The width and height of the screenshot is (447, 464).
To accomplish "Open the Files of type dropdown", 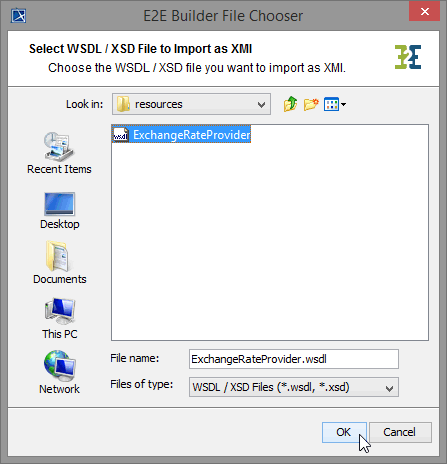I will pyautogui.click(x=294, y=387).
